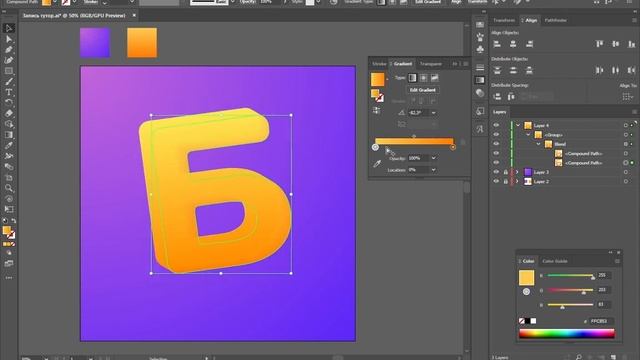Choose Linear gradient type button
The height and width of the screenshot is (360, 640).
(x=412, y=78)
